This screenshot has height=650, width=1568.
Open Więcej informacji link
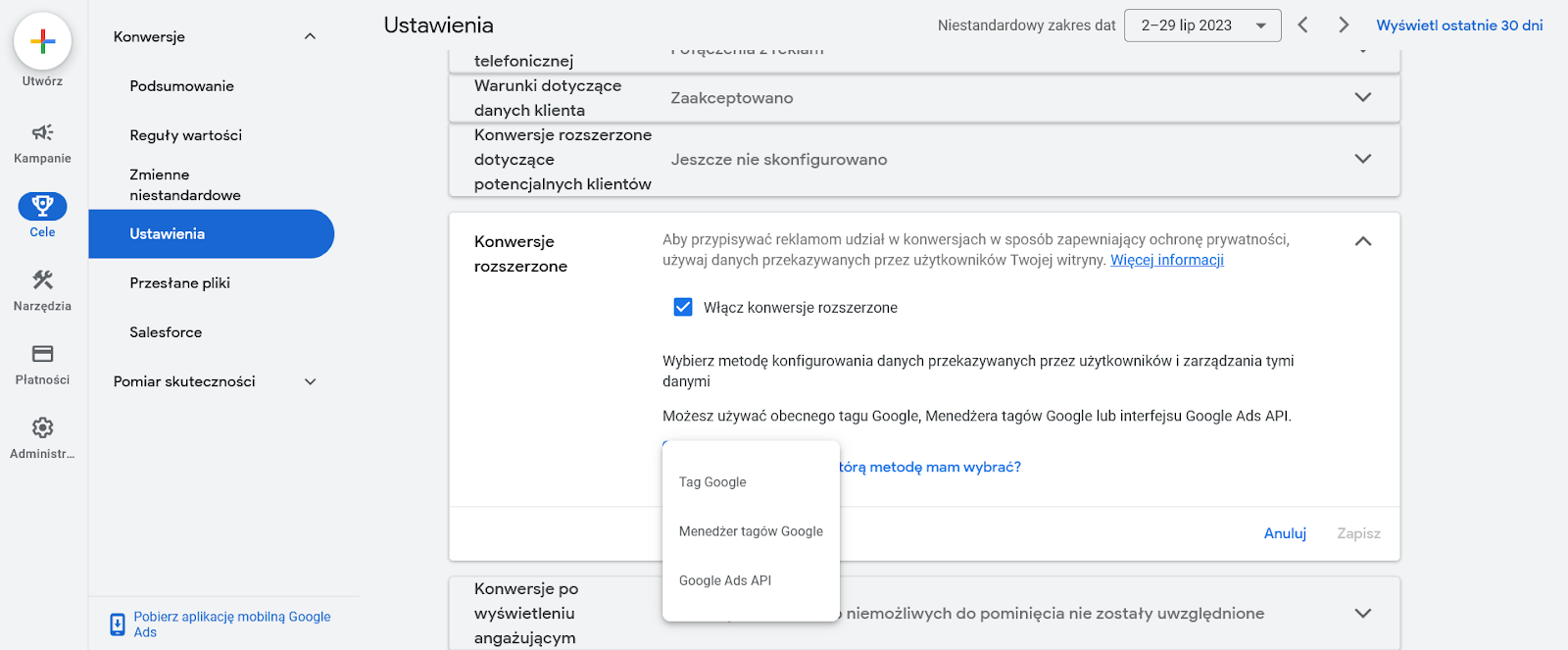(1166, 260)
